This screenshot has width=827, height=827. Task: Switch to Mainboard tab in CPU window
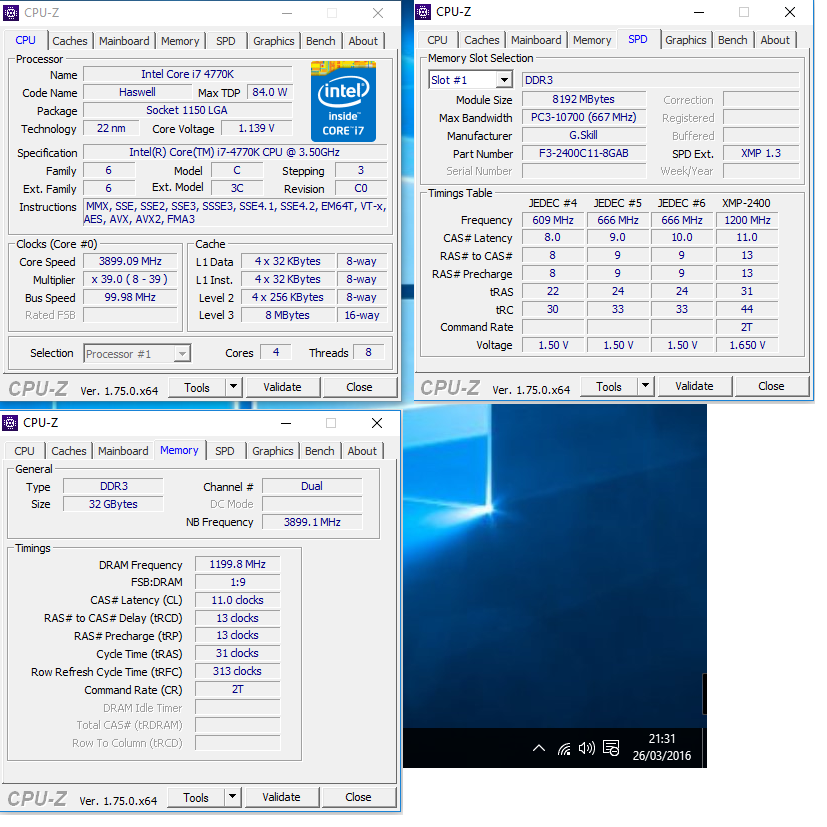pos(126,42)
